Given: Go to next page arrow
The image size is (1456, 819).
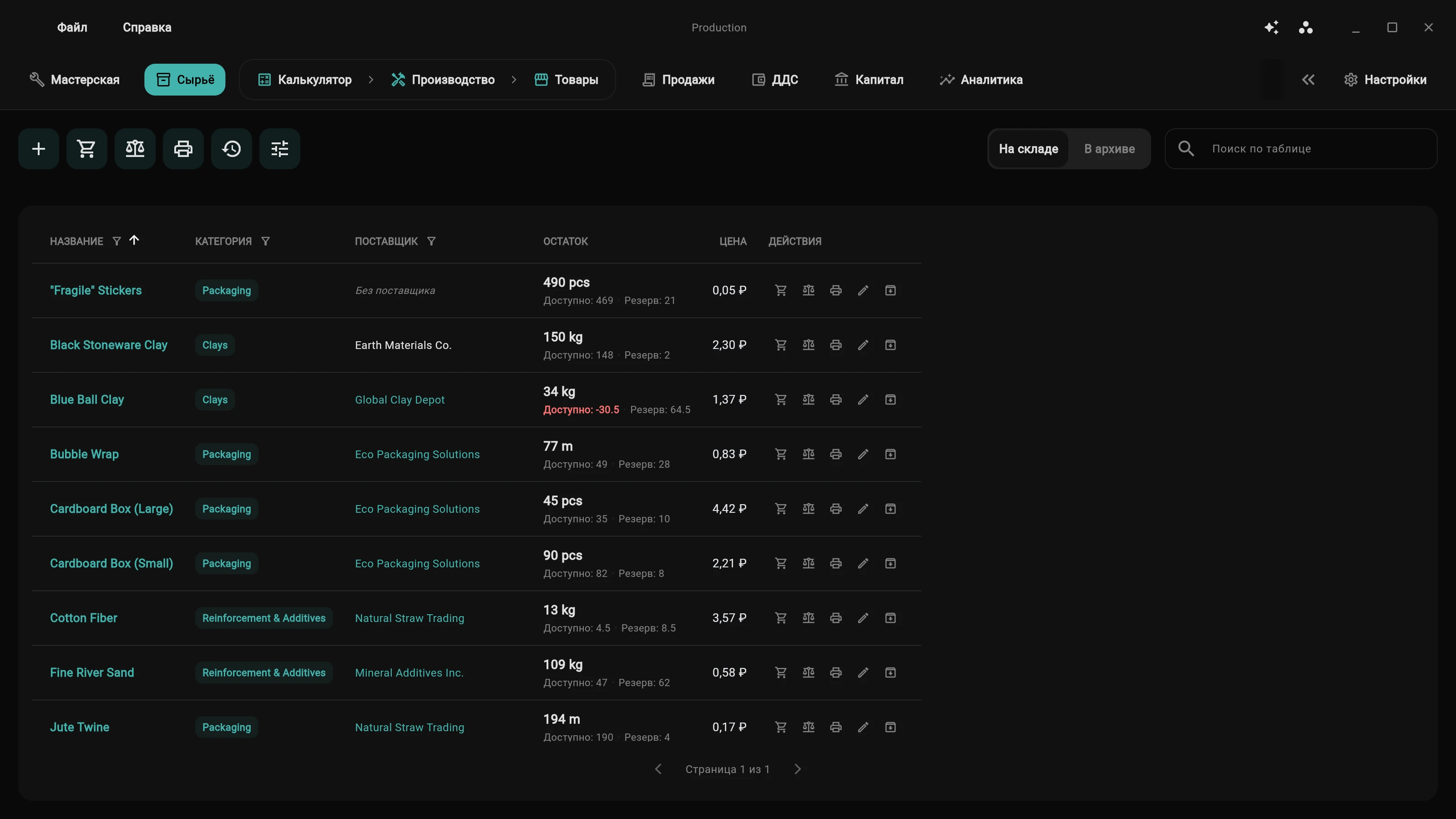Looking at the screenshot, I should tap(798, 768).
